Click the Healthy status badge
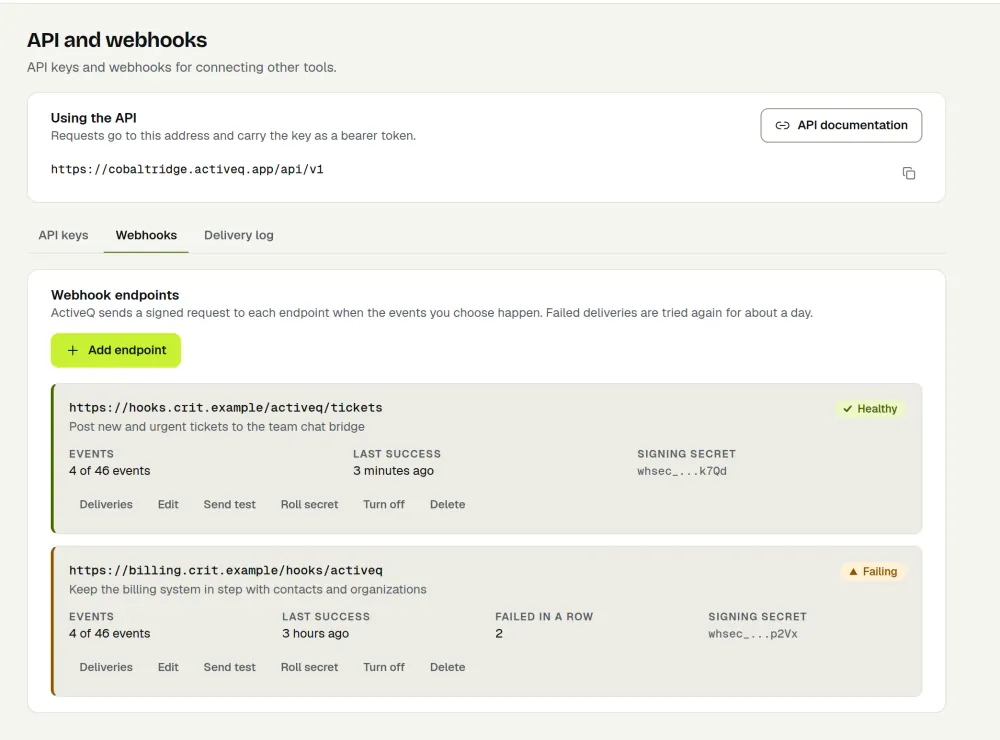Screen dimensions: 1000x740 click(x=870, y=409)
